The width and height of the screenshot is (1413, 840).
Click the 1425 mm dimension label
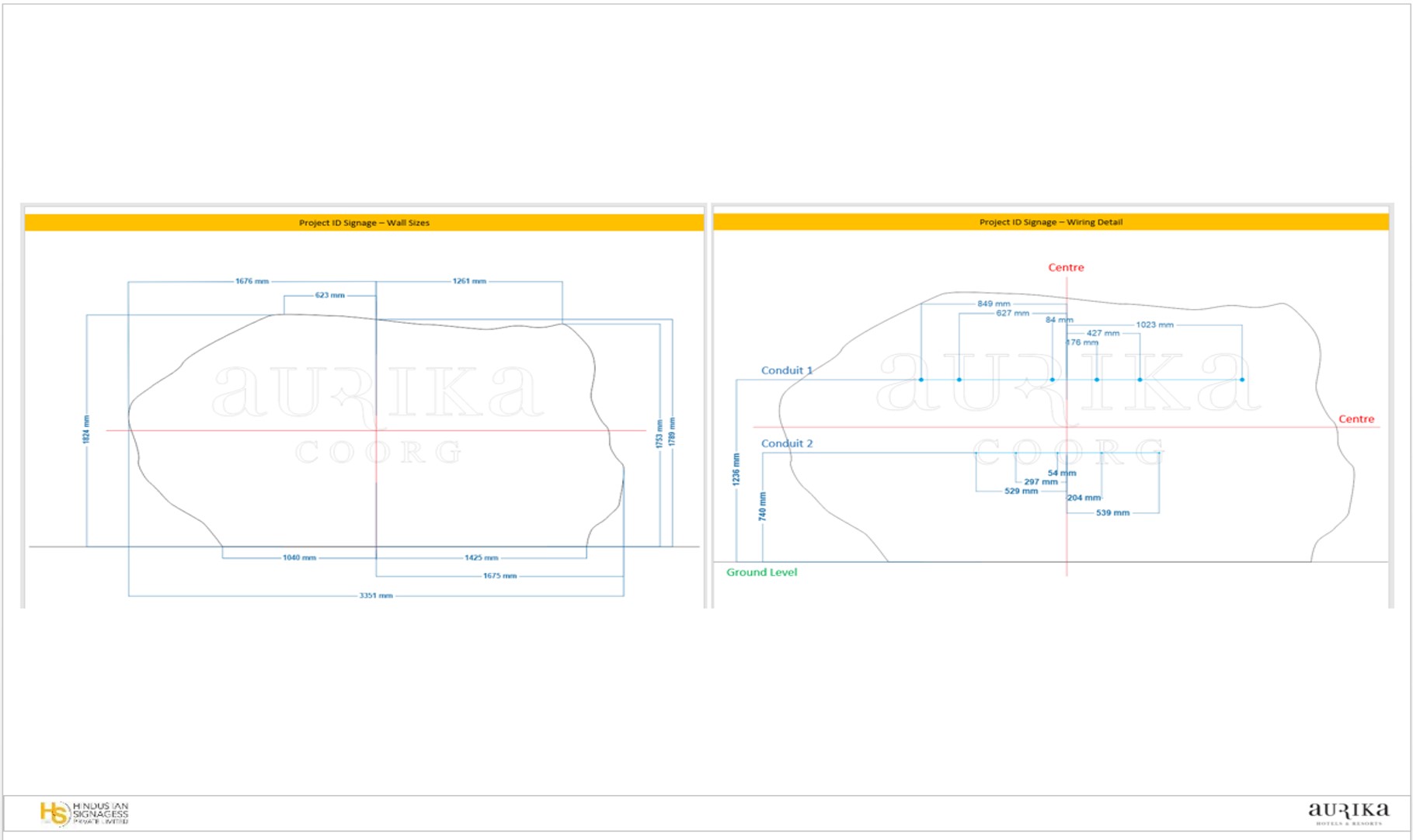pyautogui.click(x=481, y=557)
